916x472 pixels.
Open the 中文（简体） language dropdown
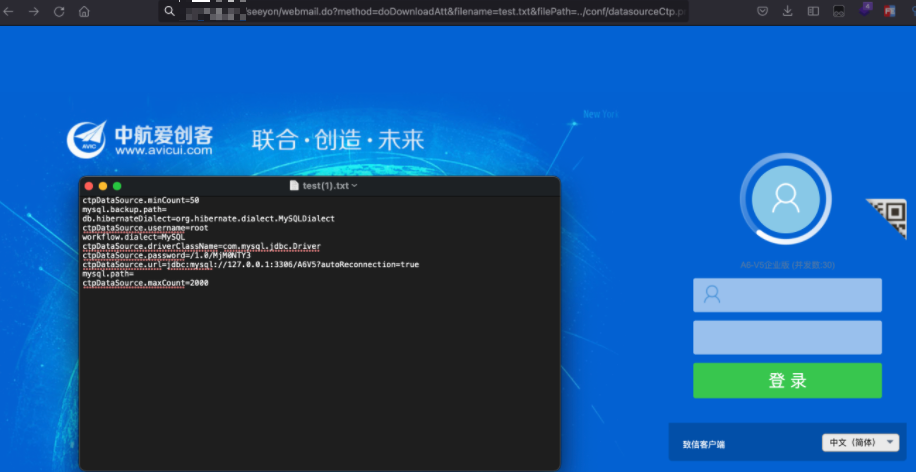[x=860, y=442]
